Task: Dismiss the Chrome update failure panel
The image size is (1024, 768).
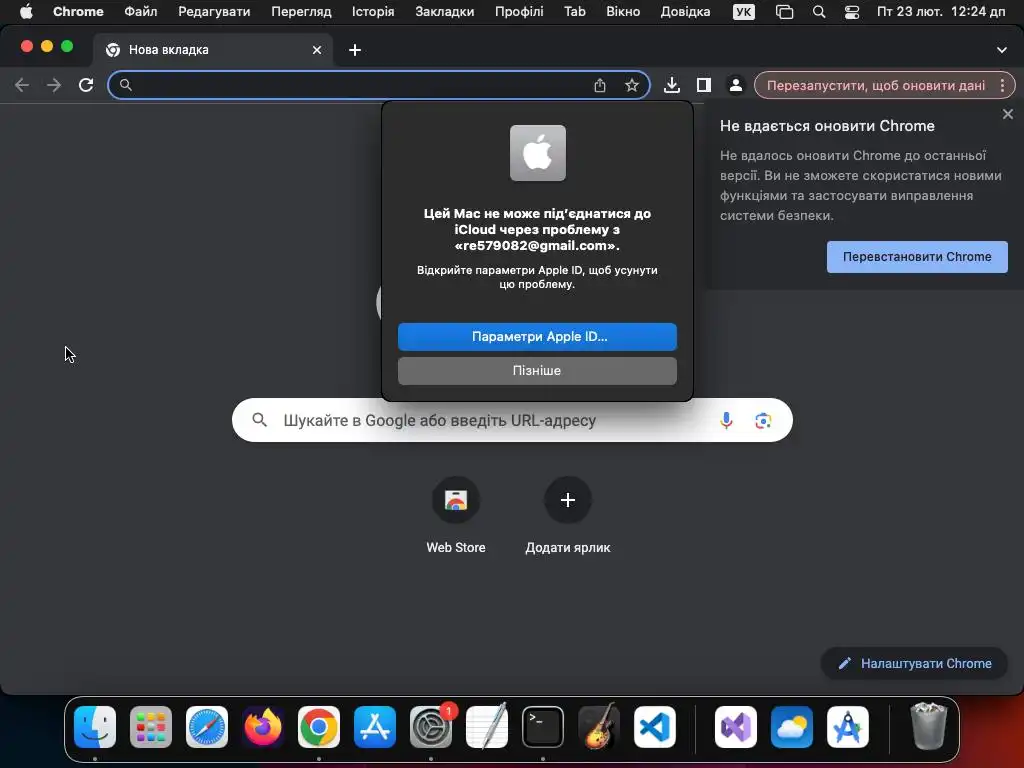Action: tap(1008, 114)
